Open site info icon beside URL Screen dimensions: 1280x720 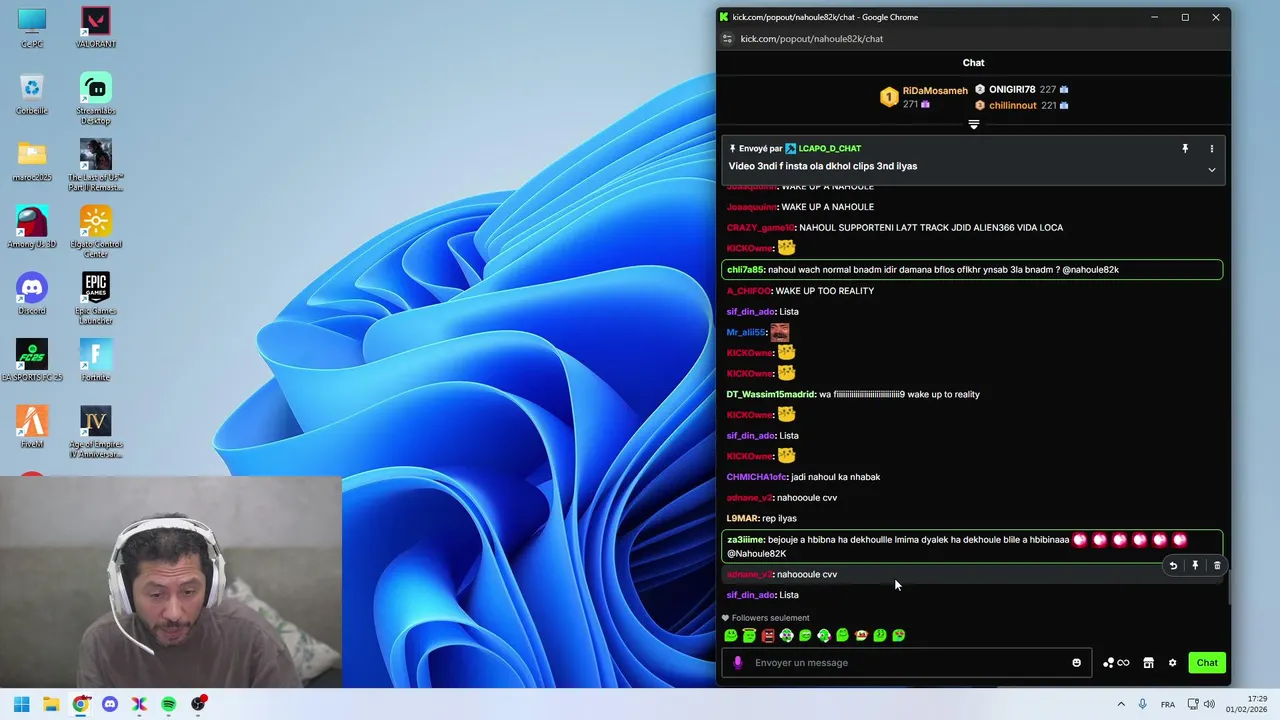pos(728,39)
